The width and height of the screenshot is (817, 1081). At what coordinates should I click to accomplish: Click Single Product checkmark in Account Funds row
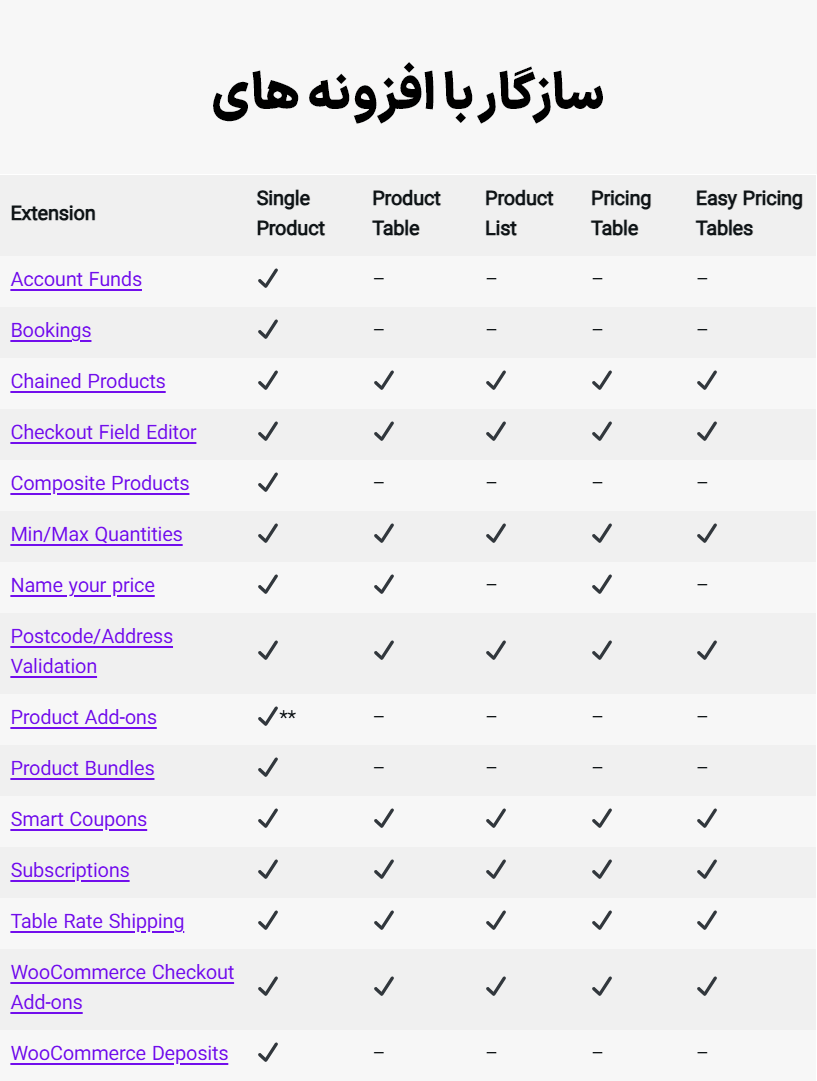pos(267,279)
